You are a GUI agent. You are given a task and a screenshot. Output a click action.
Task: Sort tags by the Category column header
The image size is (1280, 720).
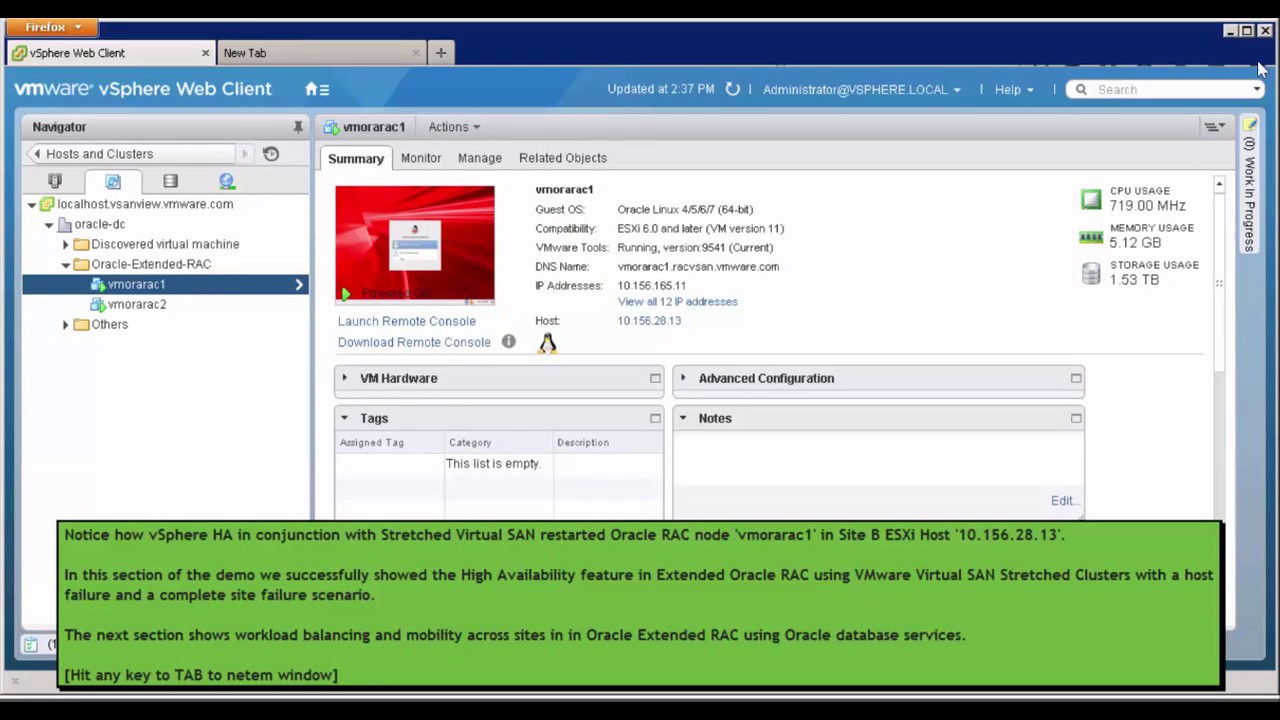500,442
